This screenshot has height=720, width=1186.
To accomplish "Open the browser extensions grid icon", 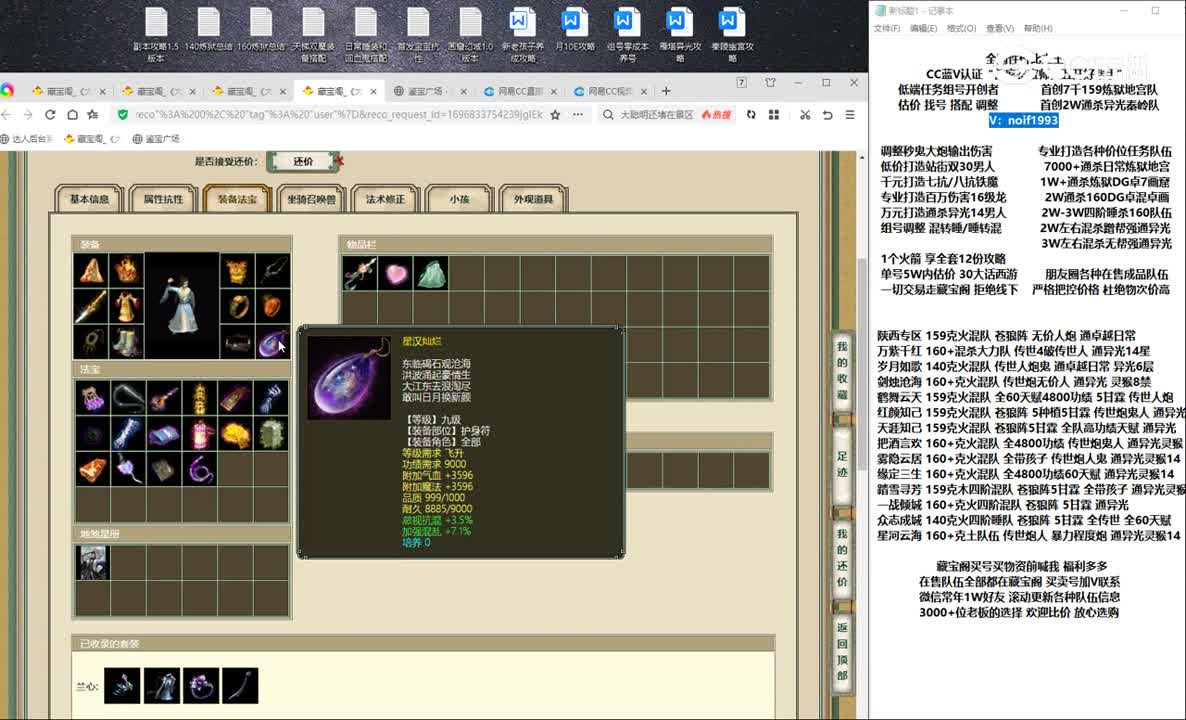I will pos(774,115).
